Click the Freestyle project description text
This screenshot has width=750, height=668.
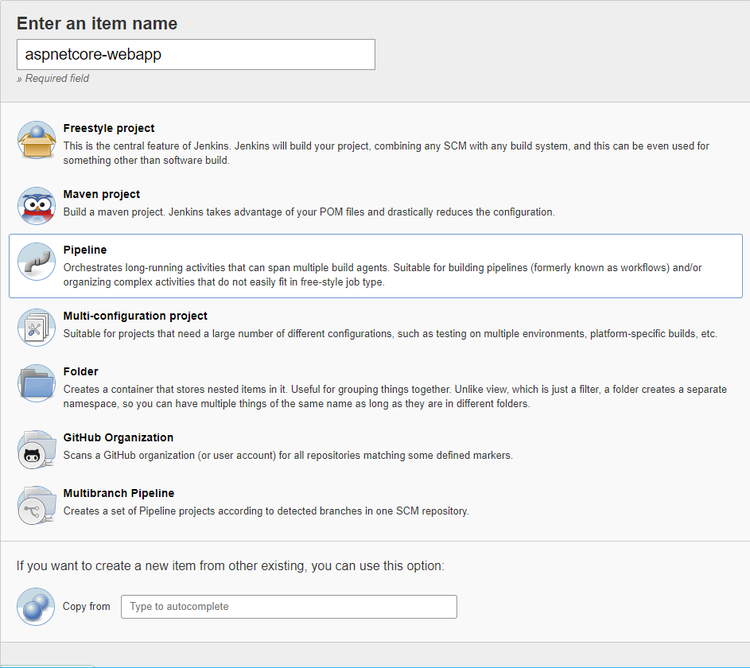coord(386,153)
